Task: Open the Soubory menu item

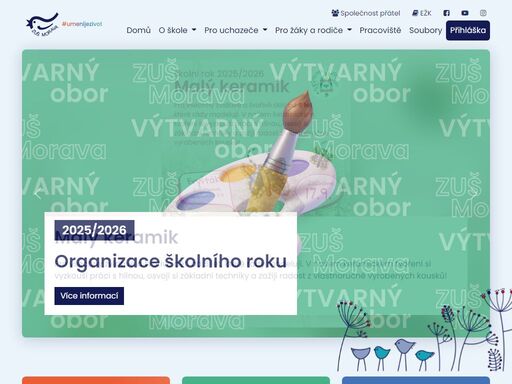Action: tap(425, 30)
